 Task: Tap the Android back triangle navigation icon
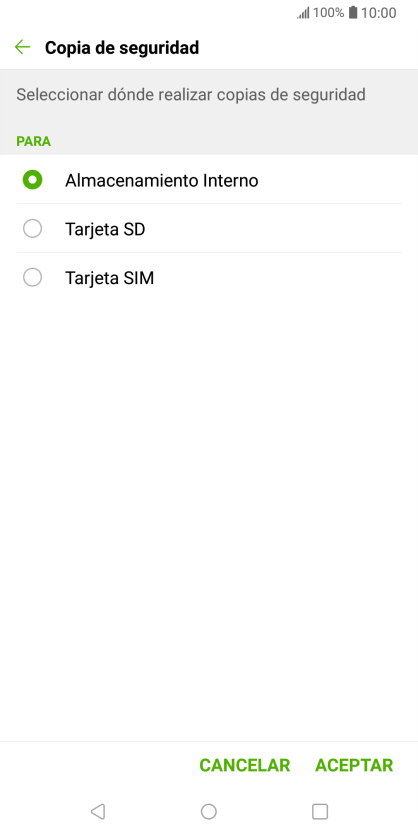pyautogui.click(x=98, y=811)
